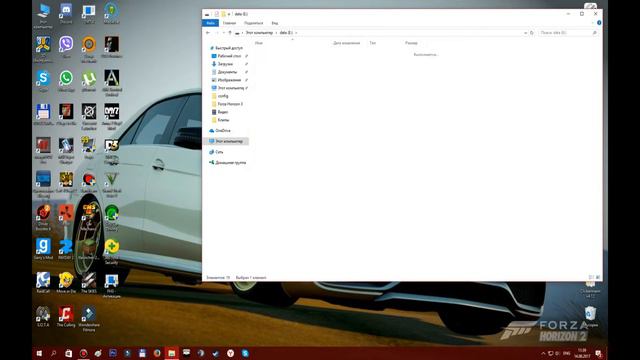
Task: Open Firefox from the taskbar
Action: click(x=157, y=353)
